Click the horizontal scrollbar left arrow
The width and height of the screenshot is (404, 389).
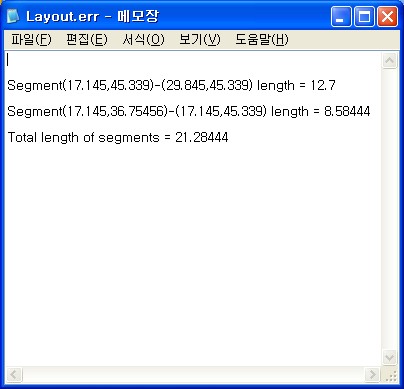tap(14, 374)
